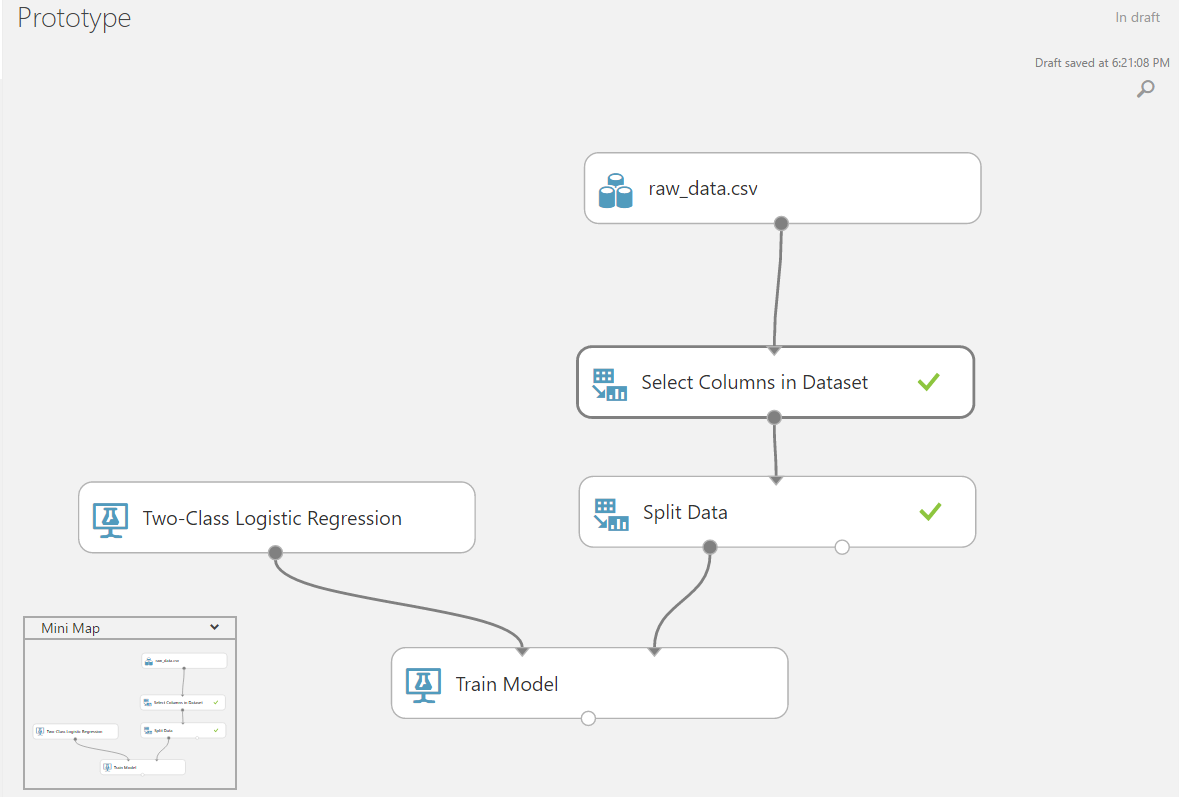Collapse the Mini Map panel chevron
Viewport: 1179px width, 797px height.
pyautogui.click(x=215, y=628)
